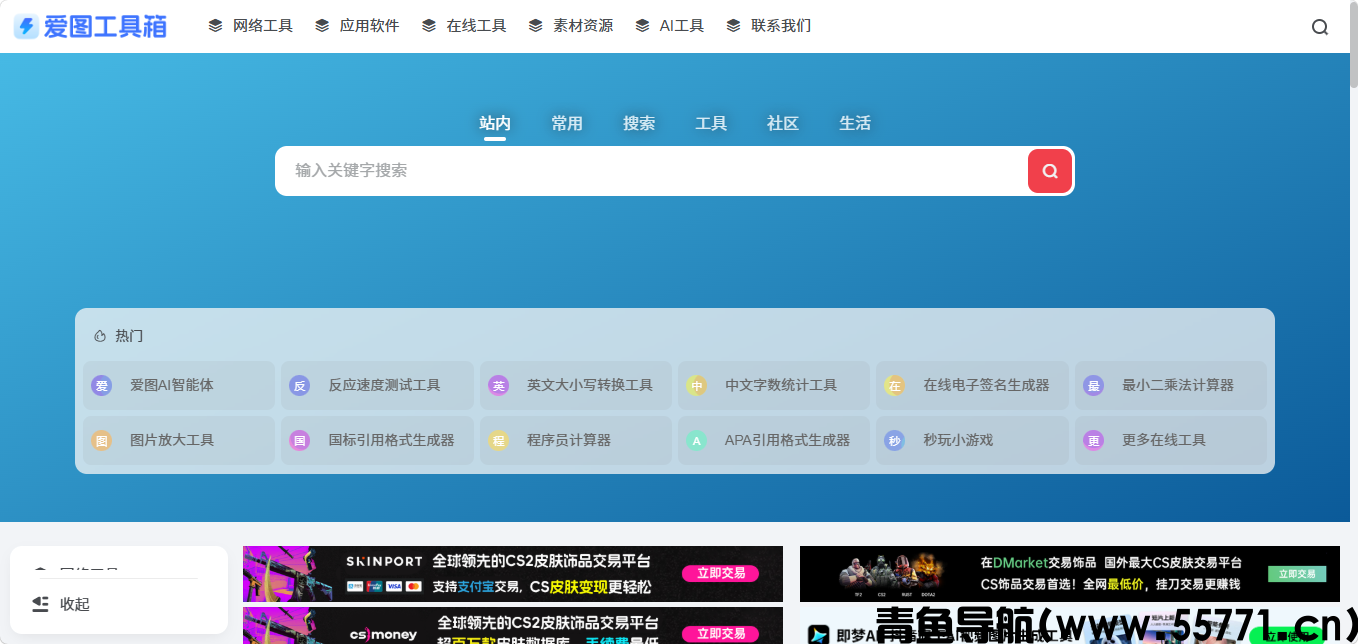This screenshot has height=644, width=1358.
Task: Switch to the 工具 search tab
Action: pos(711,123)
